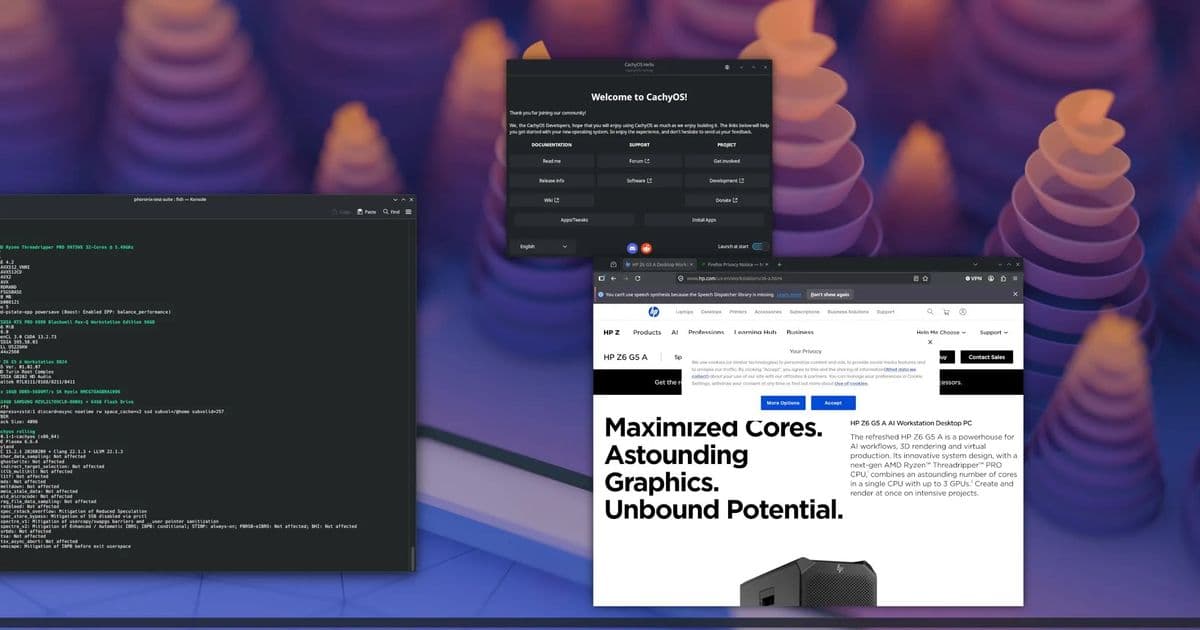Open Development in CachyOS Hello
Screen dimensions: 1200x630
click(726, 181)
